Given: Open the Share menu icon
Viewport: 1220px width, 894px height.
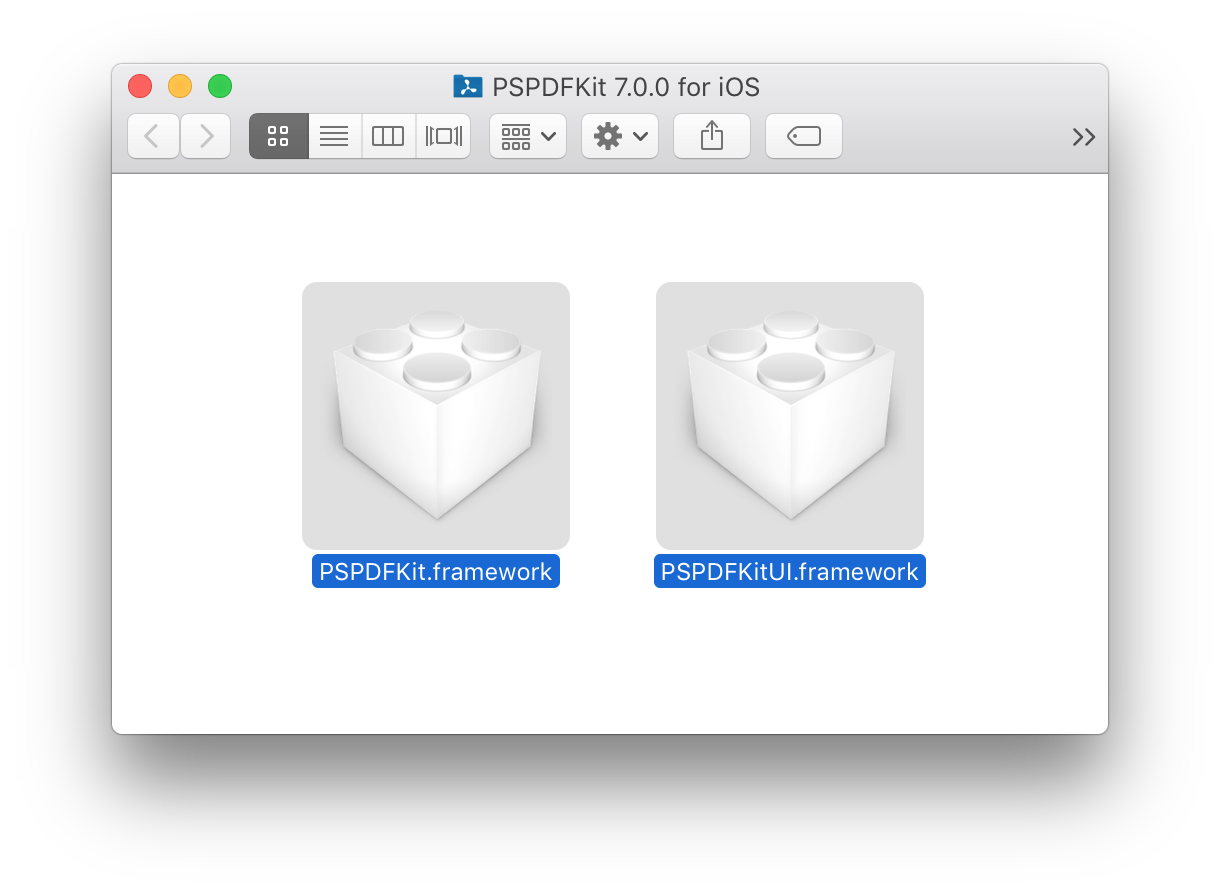Looking at the screenshot, I should pyautogui.click(x=711, y=136).
